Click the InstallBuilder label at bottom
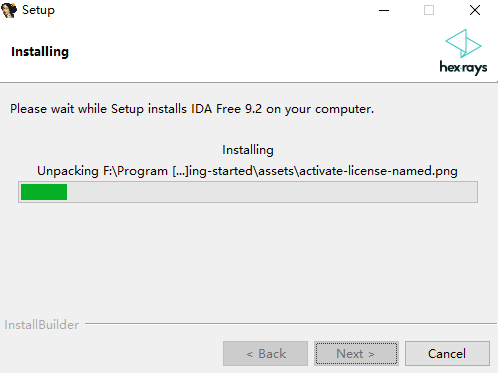Image resolution: width=498 pixels, height=373 pixels. pos(42,325)
